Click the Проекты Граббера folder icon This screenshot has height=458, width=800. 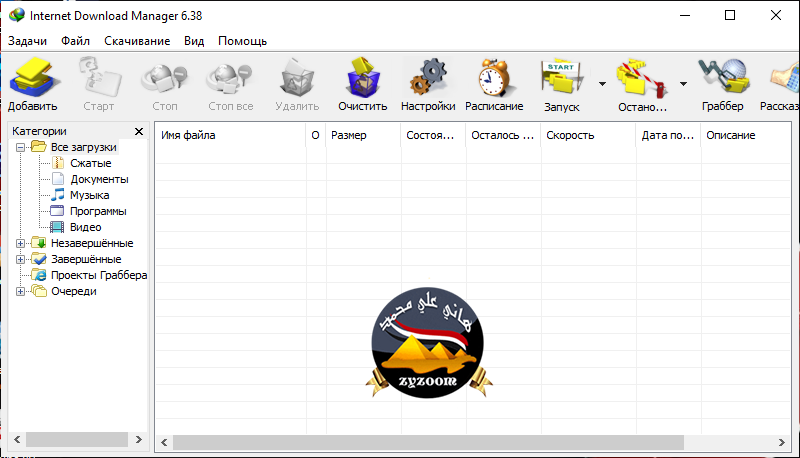pos(39,275)
